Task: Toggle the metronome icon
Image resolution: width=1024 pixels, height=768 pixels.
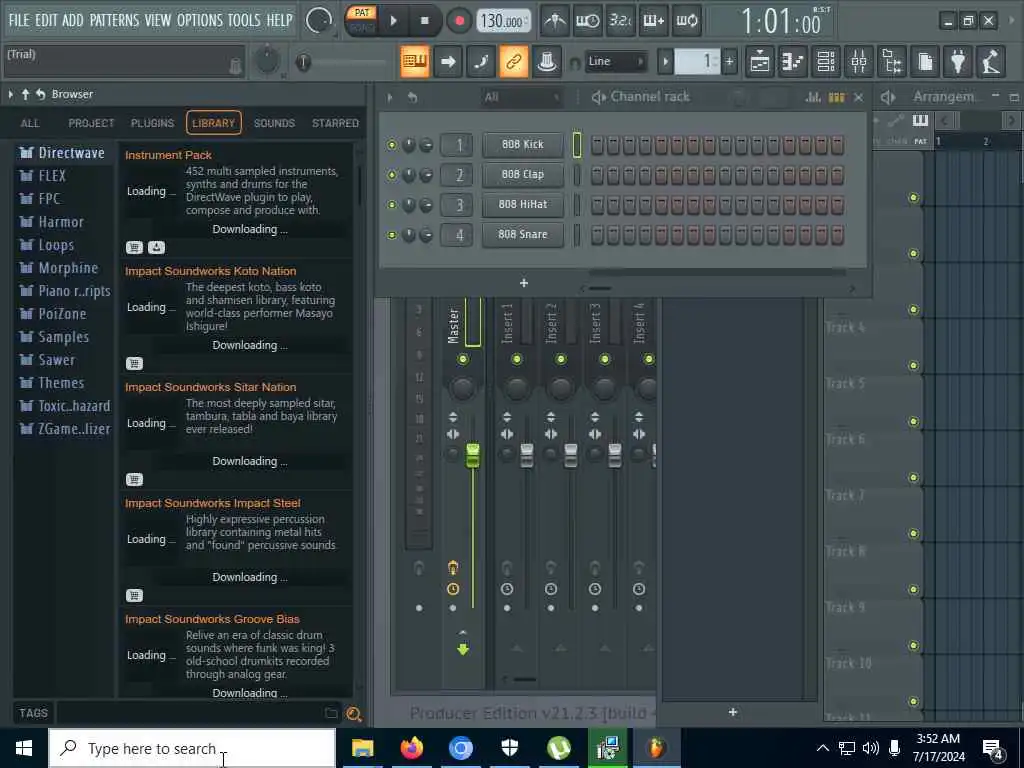Action: coord(555,21)
